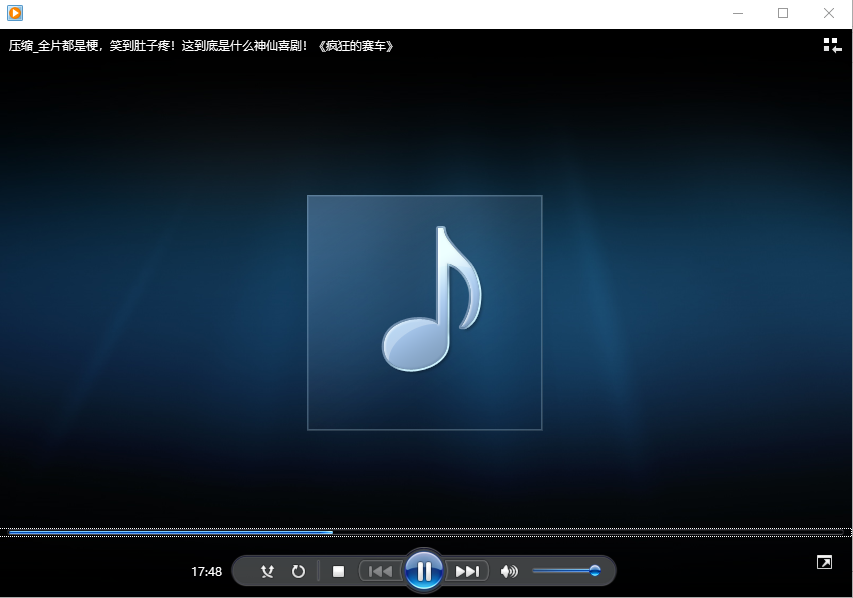This screenshot has height=598, width=853.
Task: Close the Media Player window
Action: click(x=829, y=13)
